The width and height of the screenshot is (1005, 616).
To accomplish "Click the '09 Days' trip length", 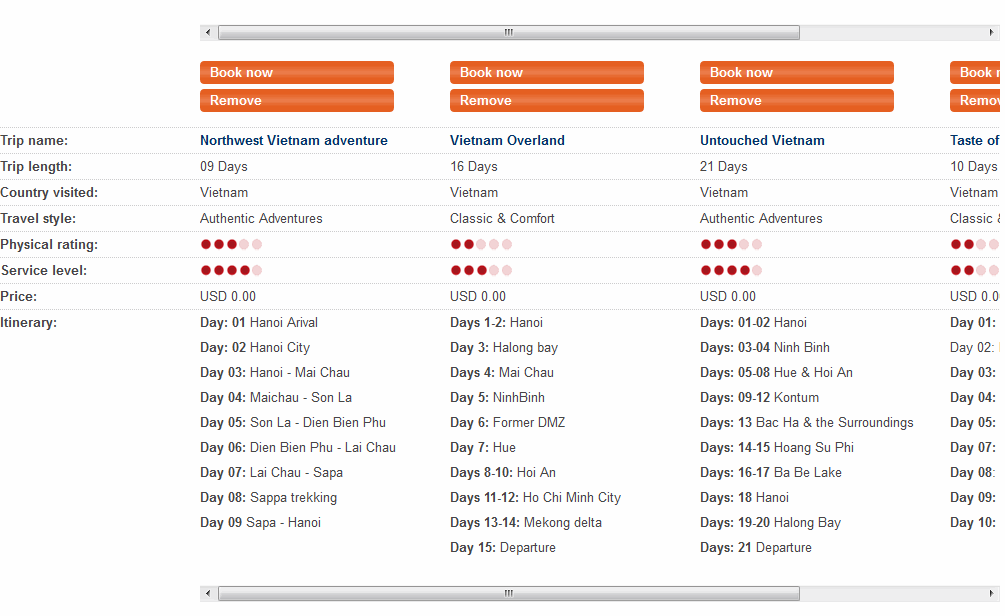I will [x=224, y=167].
